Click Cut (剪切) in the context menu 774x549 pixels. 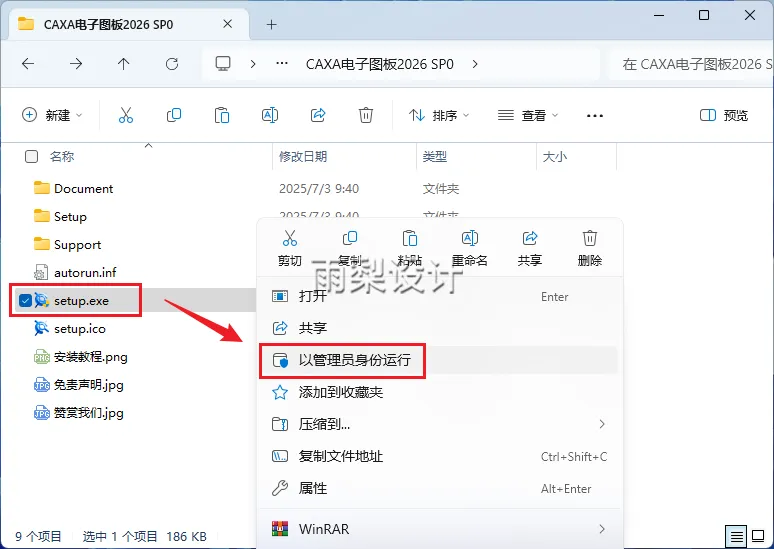point(290,248)
